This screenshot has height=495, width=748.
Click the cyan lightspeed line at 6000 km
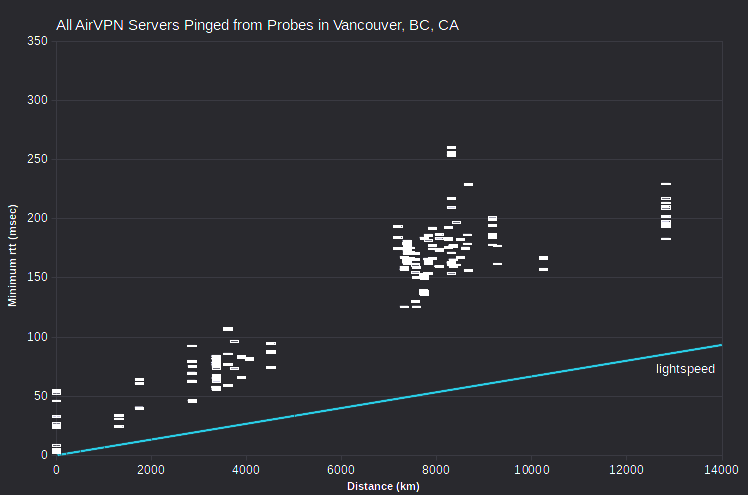coord(341,408)
